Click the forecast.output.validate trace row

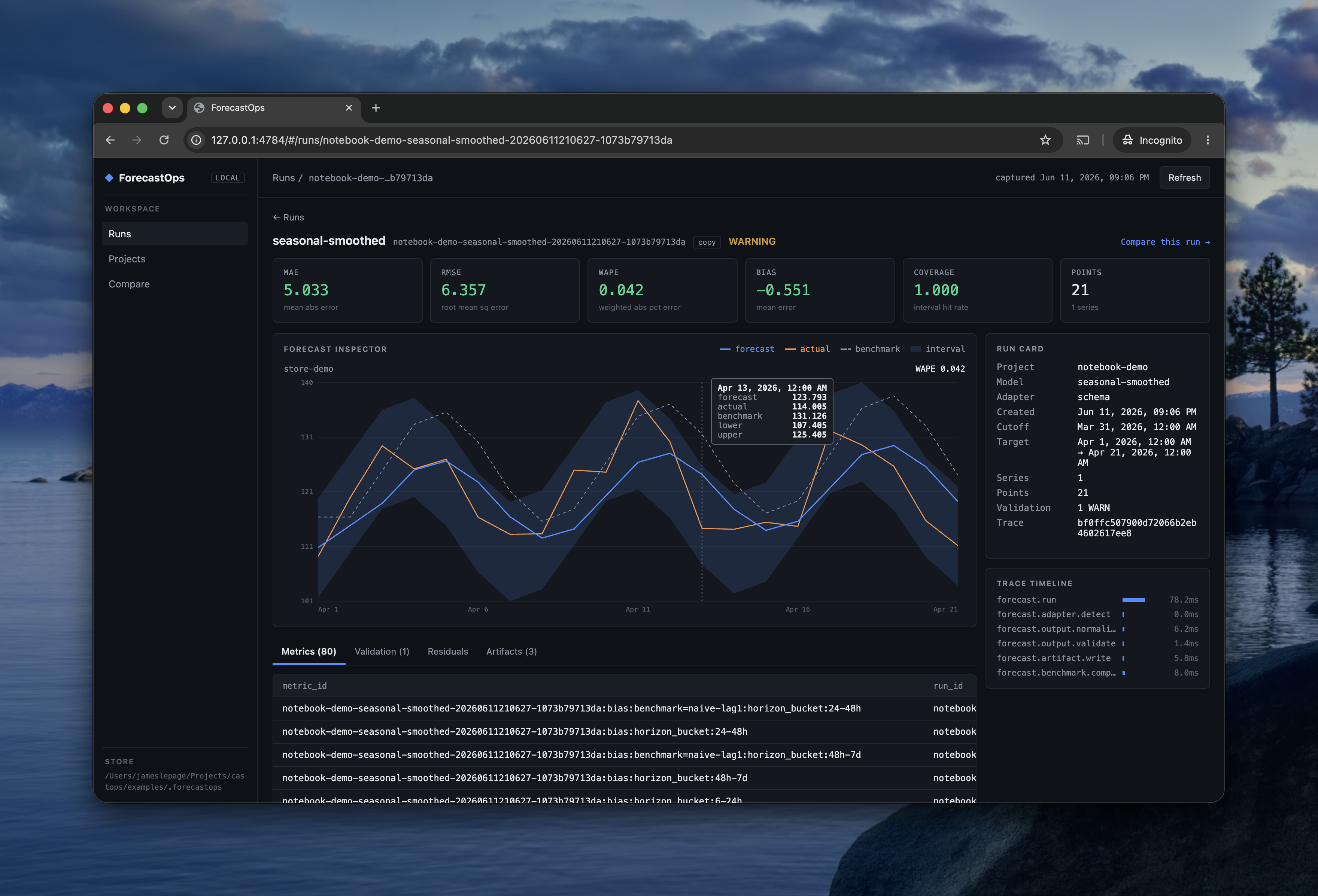point(1097,644)
